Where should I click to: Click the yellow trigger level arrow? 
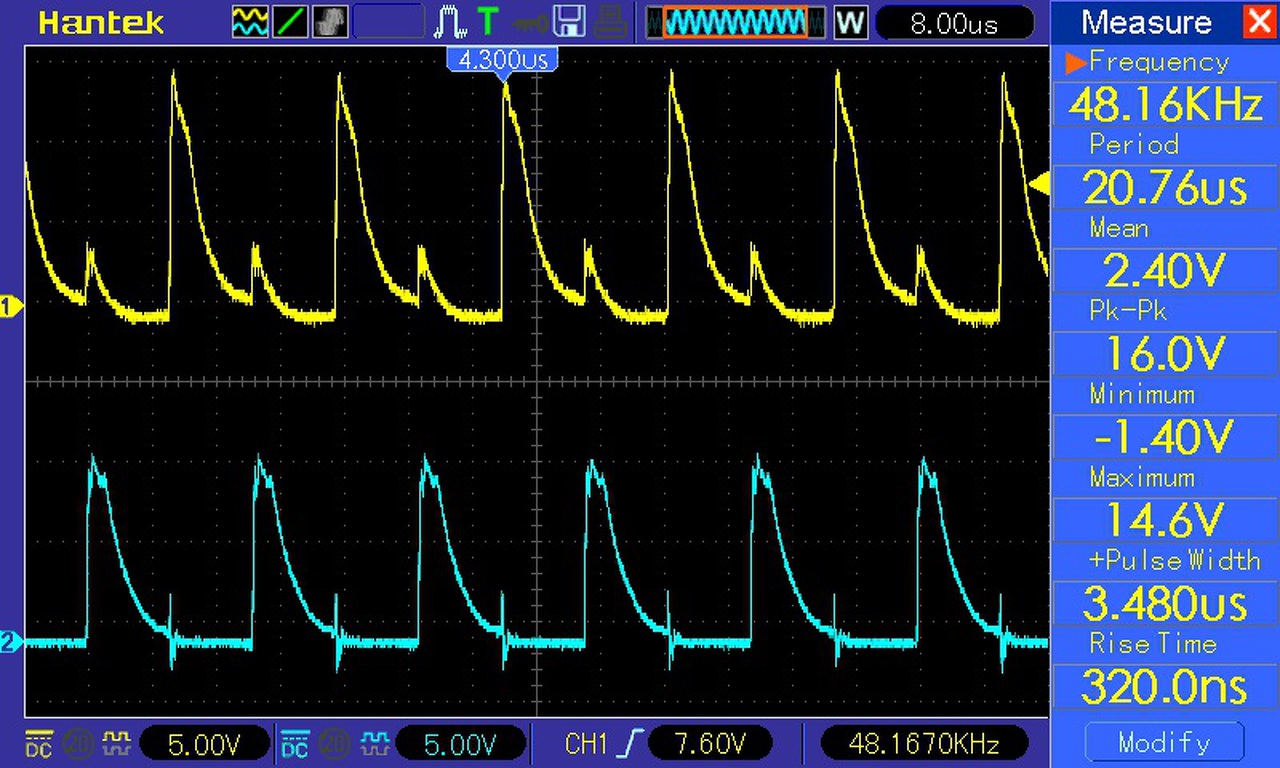[1039, 184]
